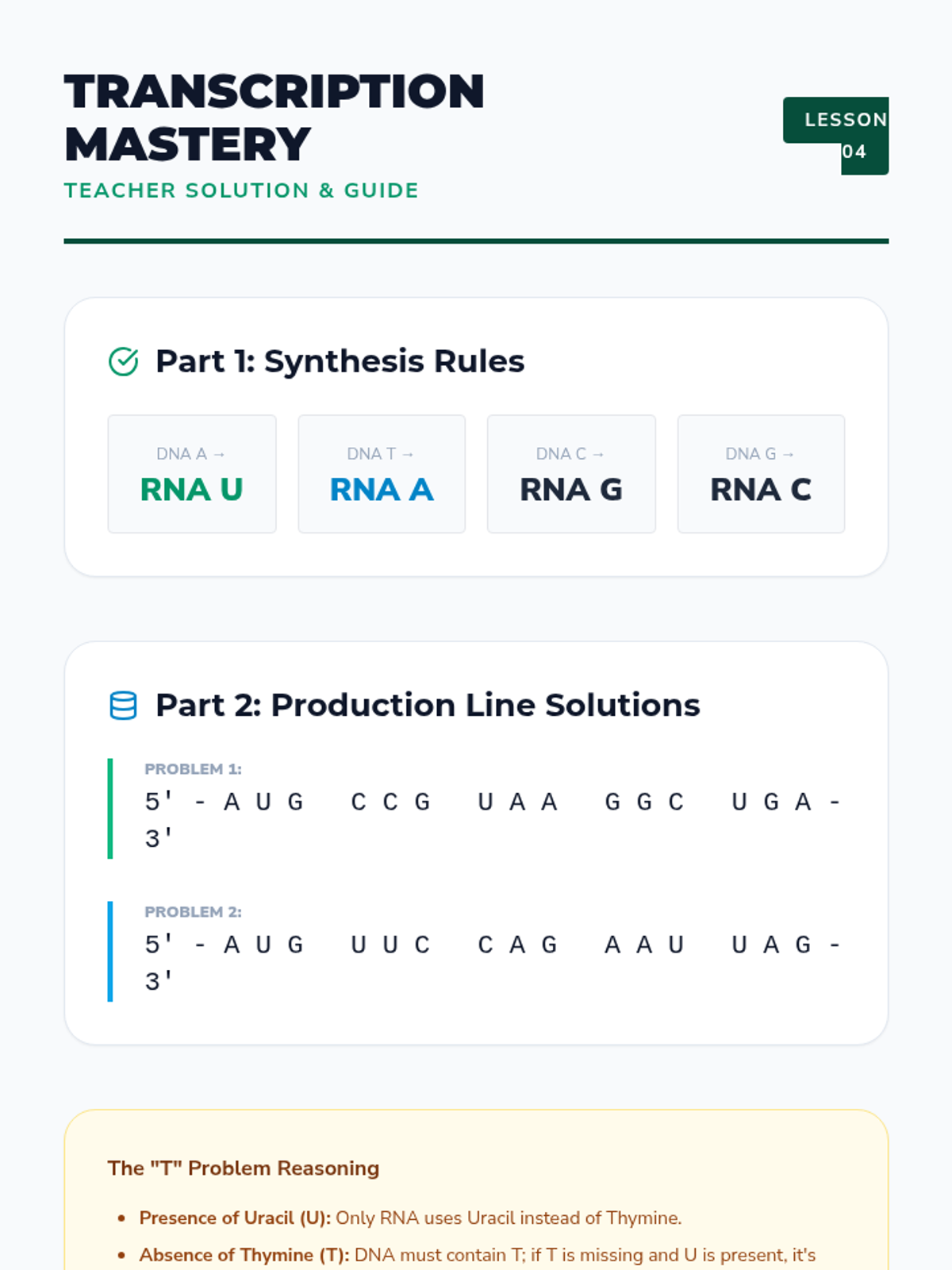Select the DNA A to RNA U card
This screenshot has width=952, height=1270.
pos(192,474)
